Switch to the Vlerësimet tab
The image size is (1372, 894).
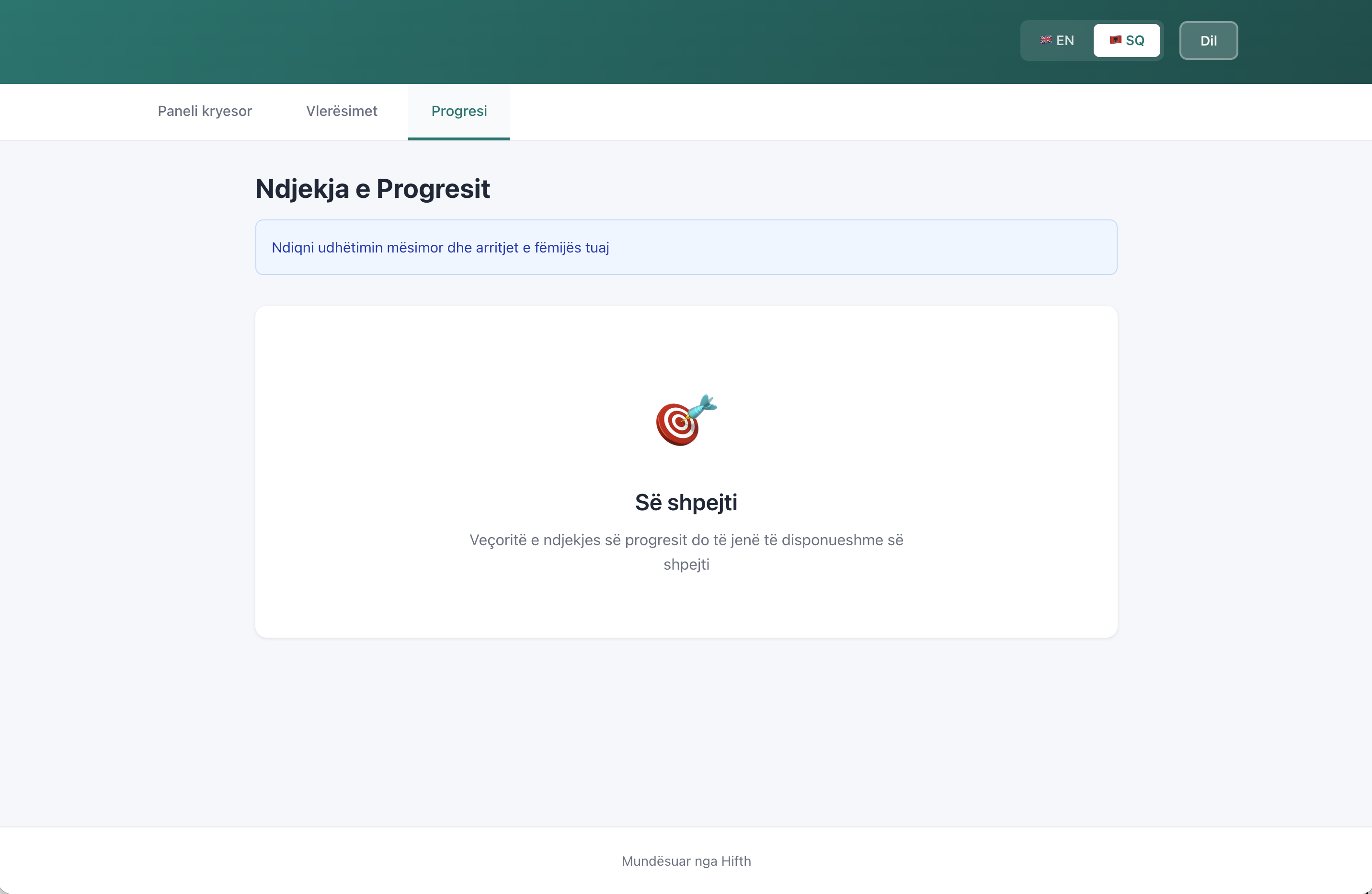(x=342, y=111)
